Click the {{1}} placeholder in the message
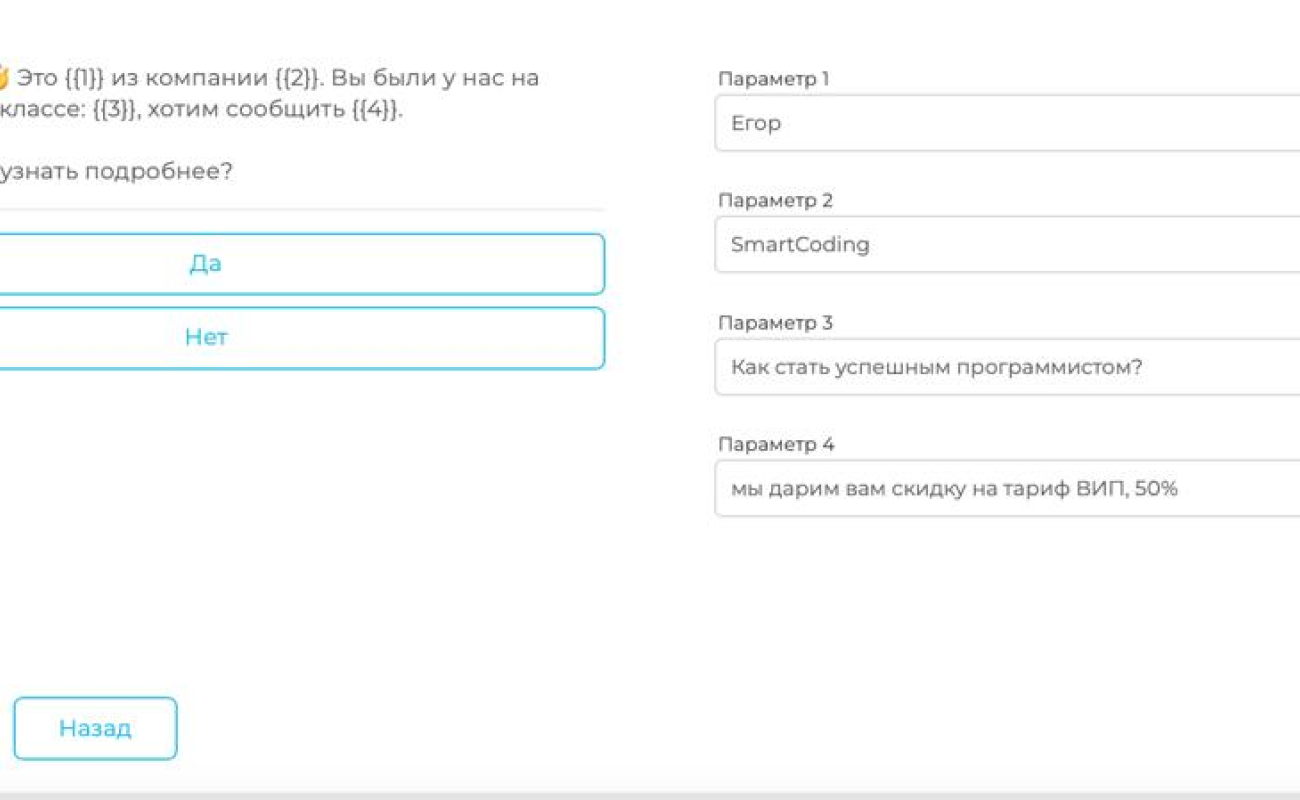This screenshot has height=800, width=1300. click(x=86, y=78)
